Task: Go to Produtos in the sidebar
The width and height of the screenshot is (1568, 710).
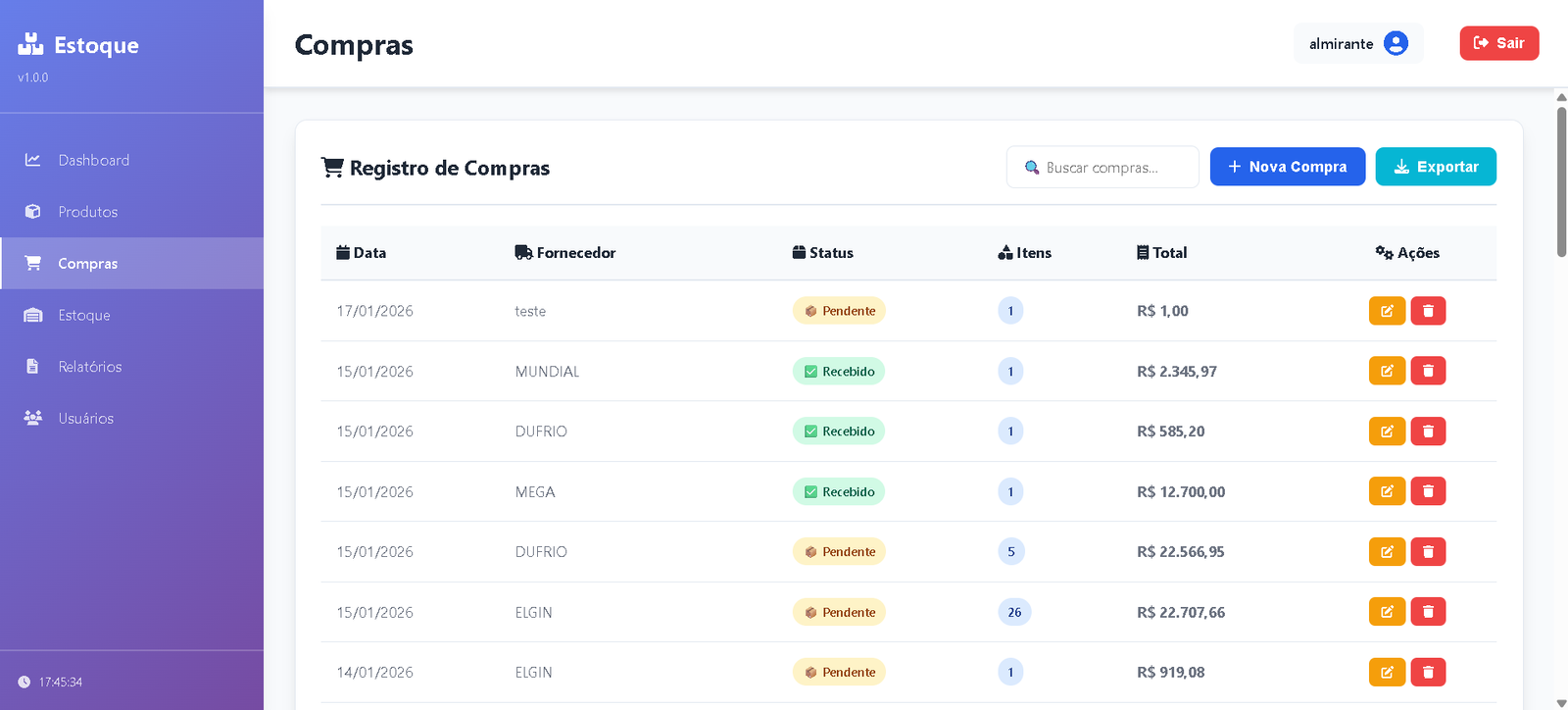Action: coord(131,212)
